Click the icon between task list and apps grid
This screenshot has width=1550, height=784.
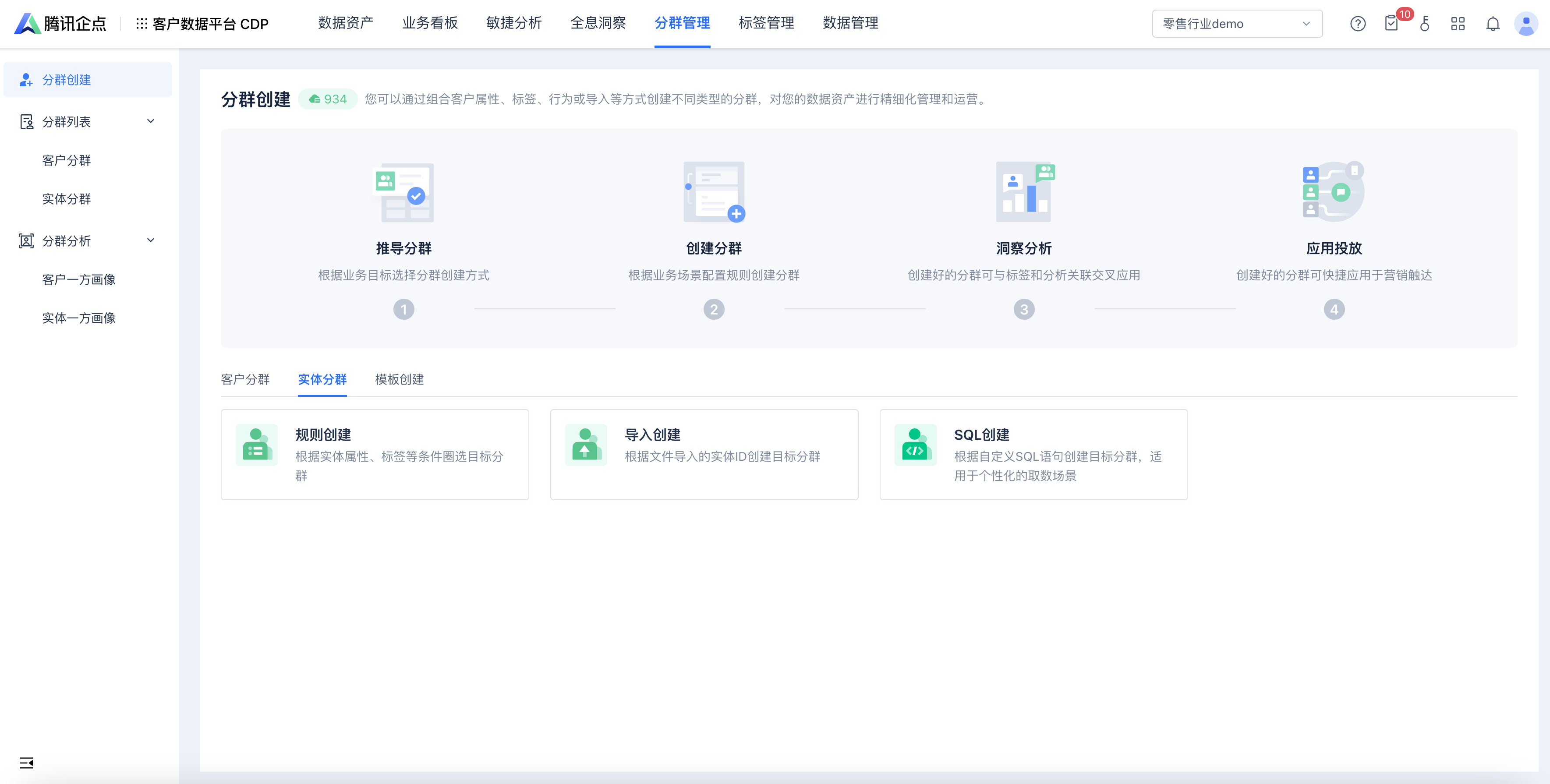point(1424,24)
